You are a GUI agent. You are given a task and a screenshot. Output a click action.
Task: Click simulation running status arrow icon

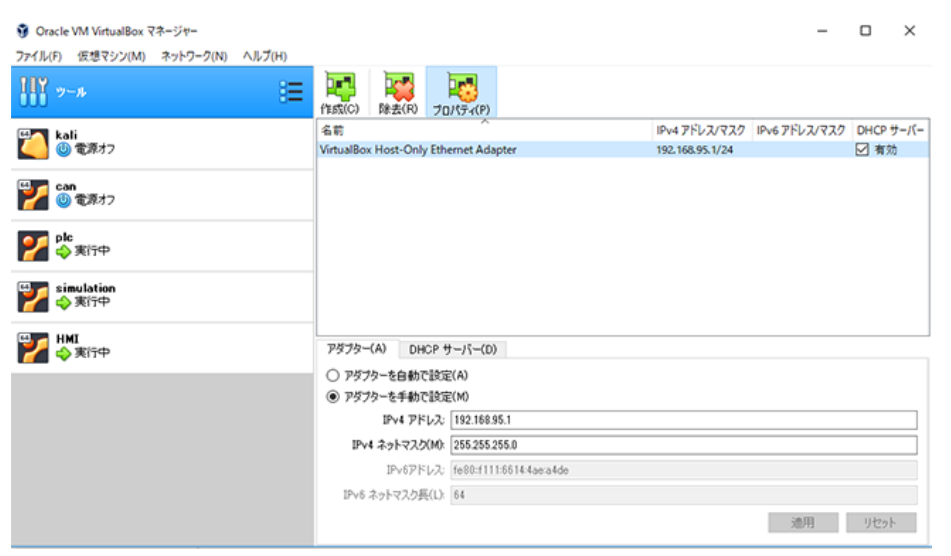64,302
